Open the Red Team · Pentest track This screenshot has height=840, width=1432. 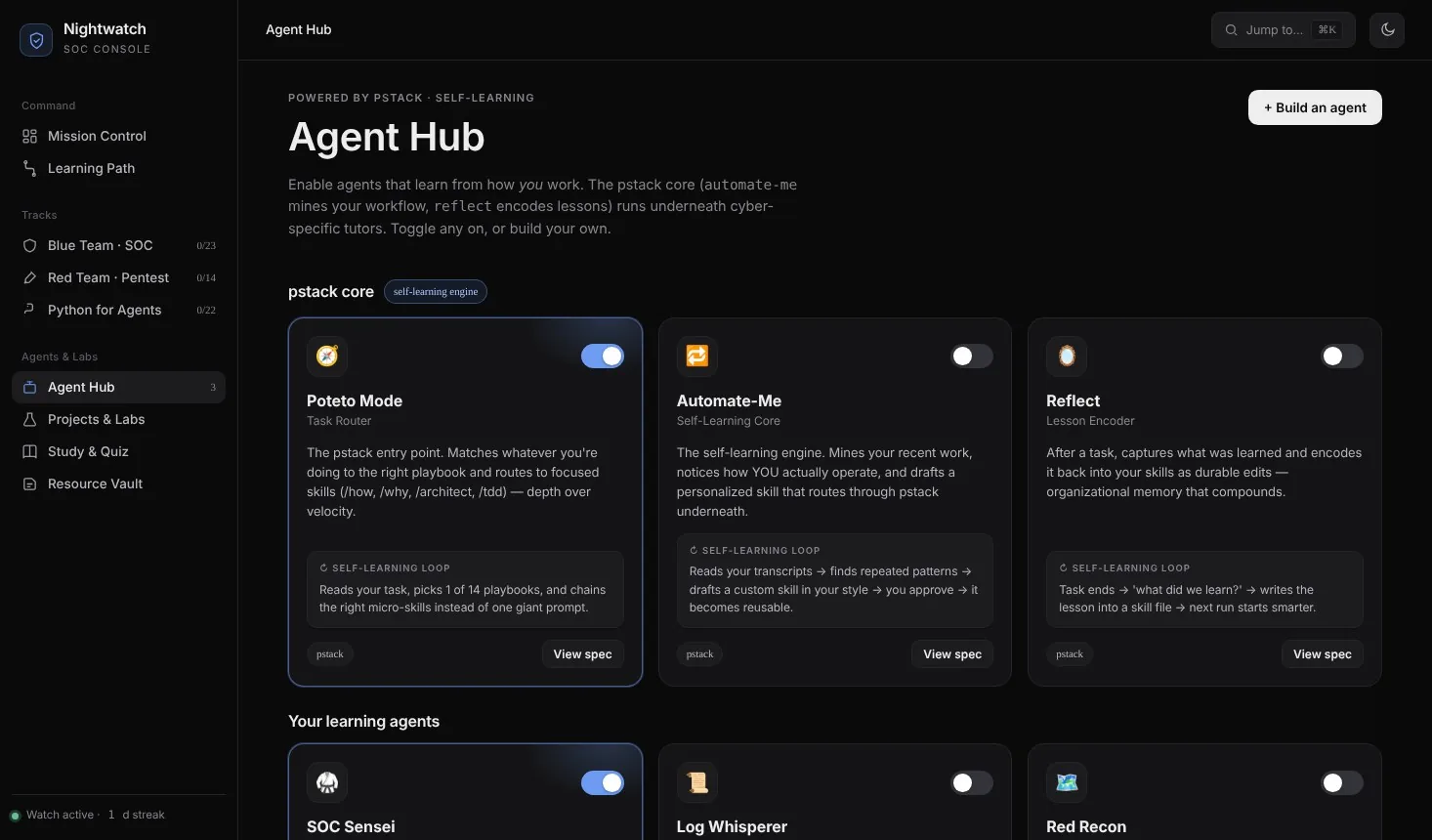[x=118, y=277]
